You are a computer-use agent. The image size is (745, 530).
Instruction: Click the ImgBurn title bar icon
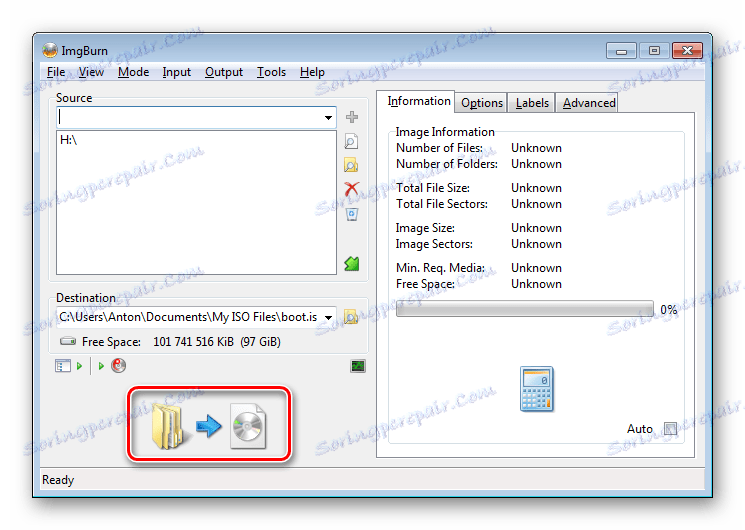(x=49, y=50)
